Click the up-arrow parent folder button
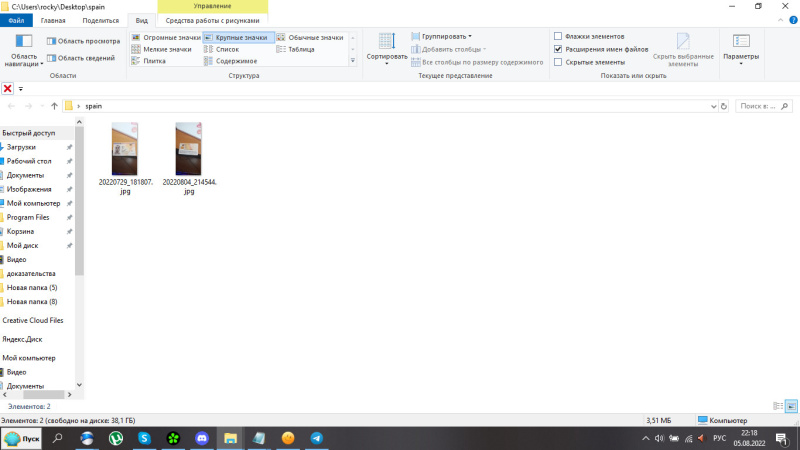This screenshot has height=450, width=800. pyautogui.click(x=54, y=105)
